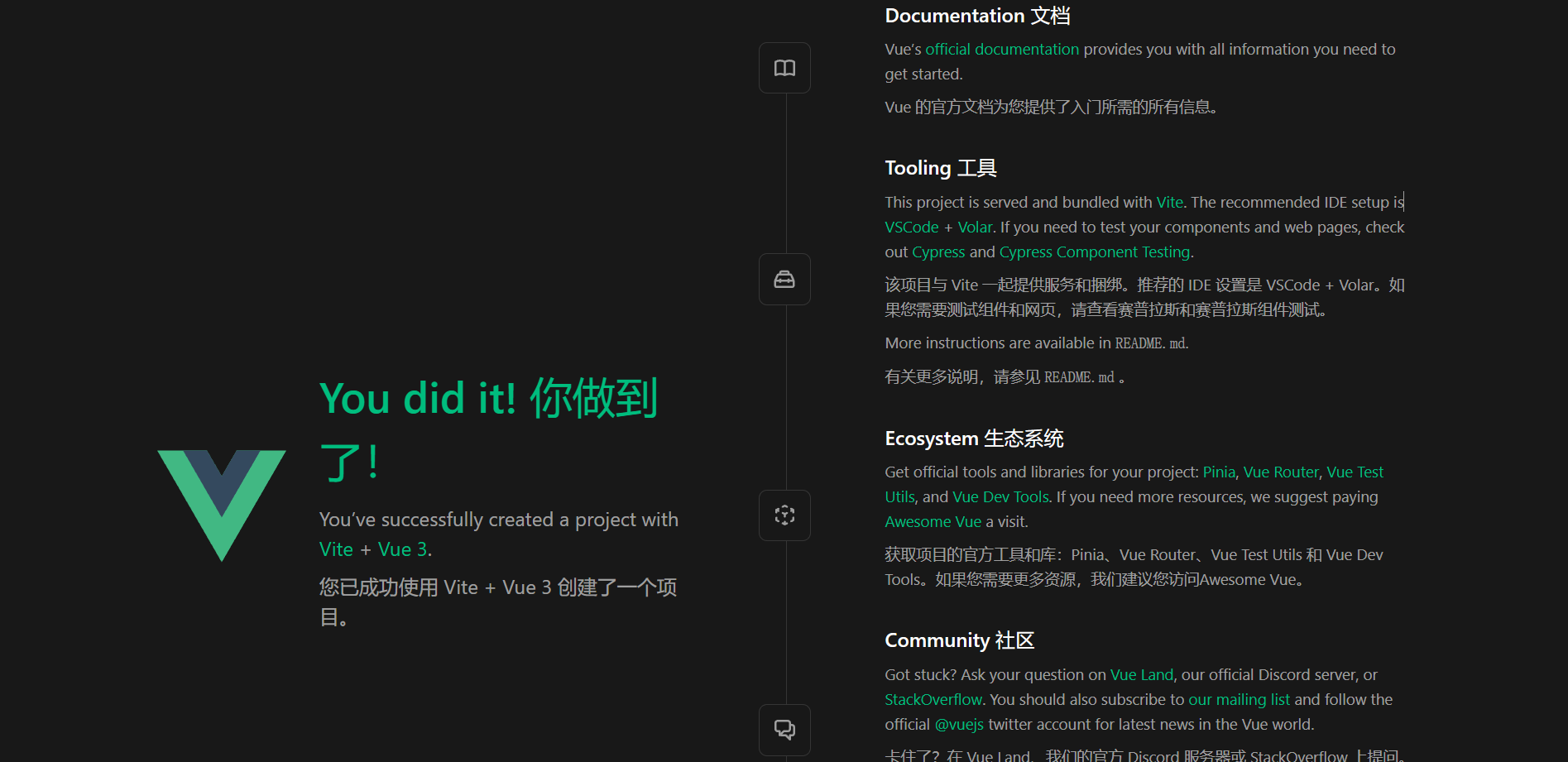The image size is (1568, 762).
Task: Open the Vue Dev Tools link
Action: 1000,497
